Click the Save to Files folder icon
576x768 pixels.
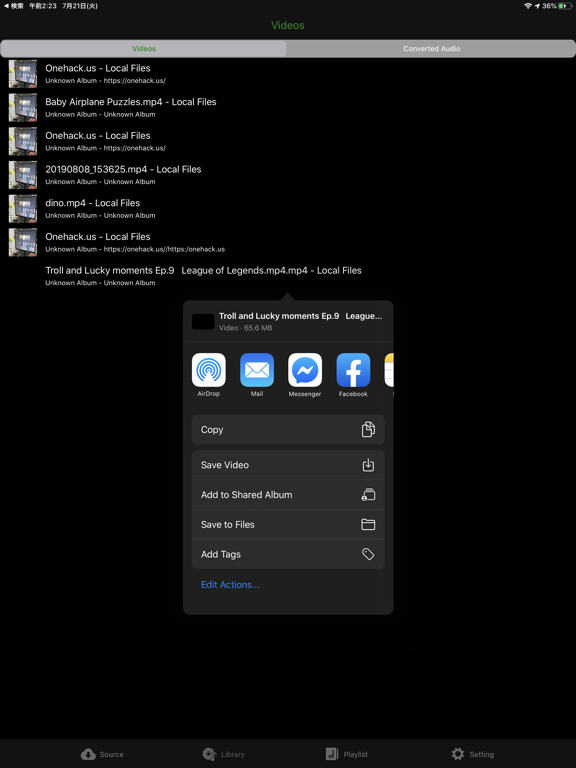pos(368,525)
